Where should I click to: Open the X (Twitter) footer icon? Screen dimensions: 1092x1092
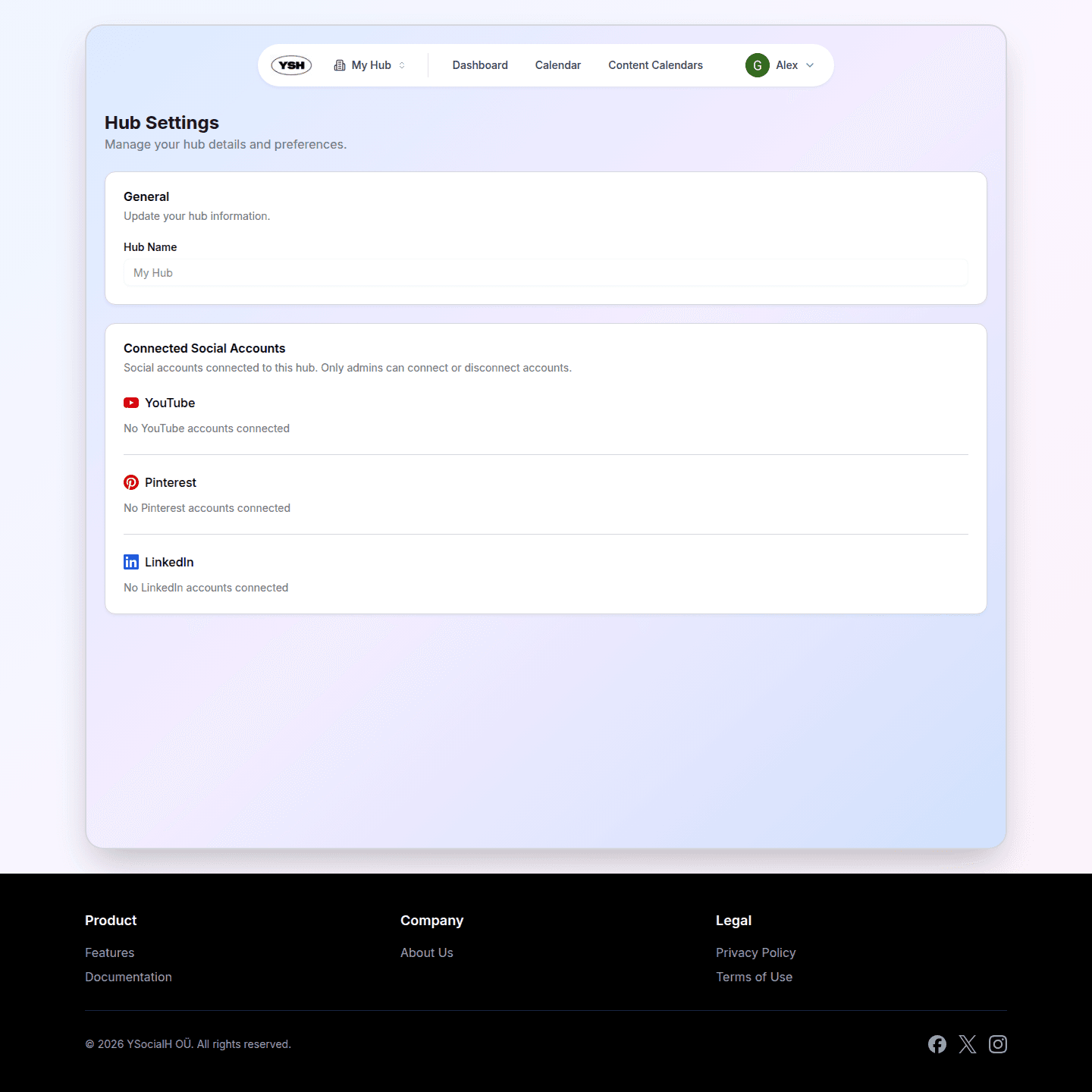point(968,1044)
